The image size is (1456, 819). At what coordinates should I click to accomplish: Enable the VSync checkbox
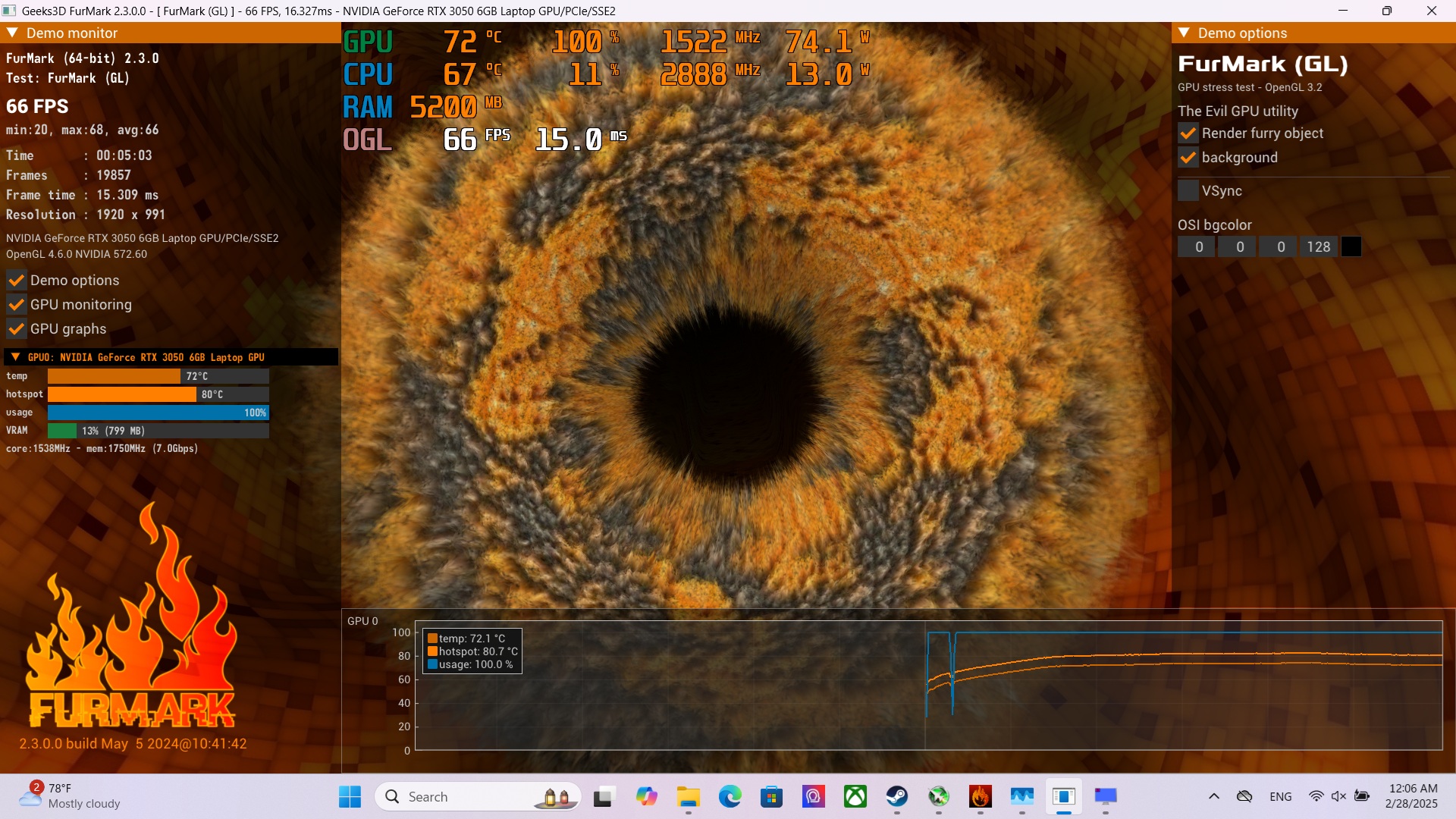tap(1188, 191)
